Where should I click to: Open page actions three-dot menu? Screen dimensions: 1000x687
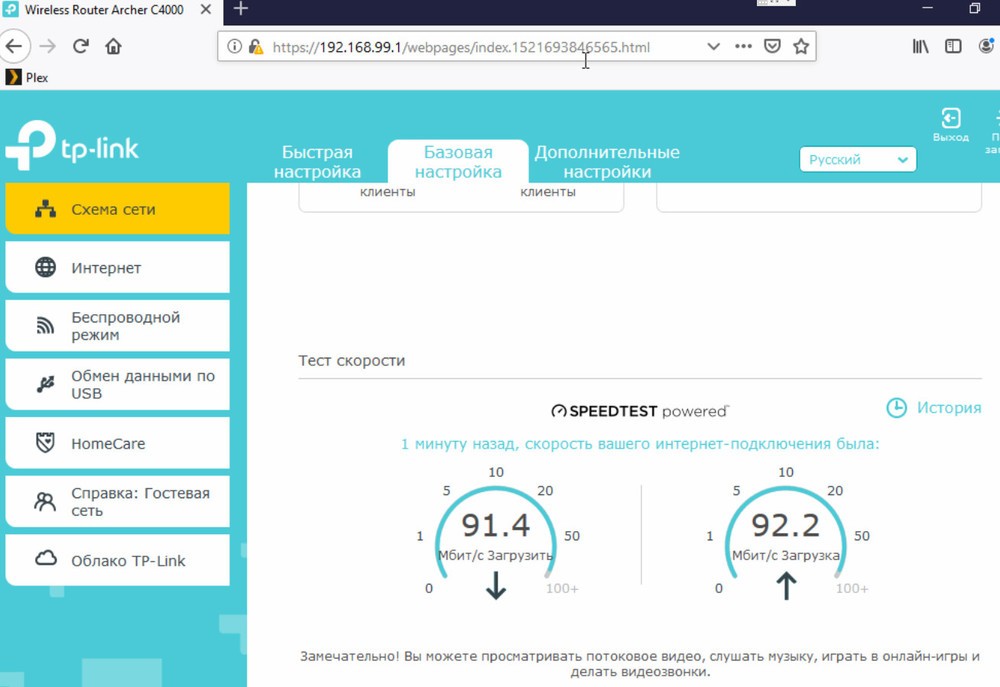tap(743, 46)
